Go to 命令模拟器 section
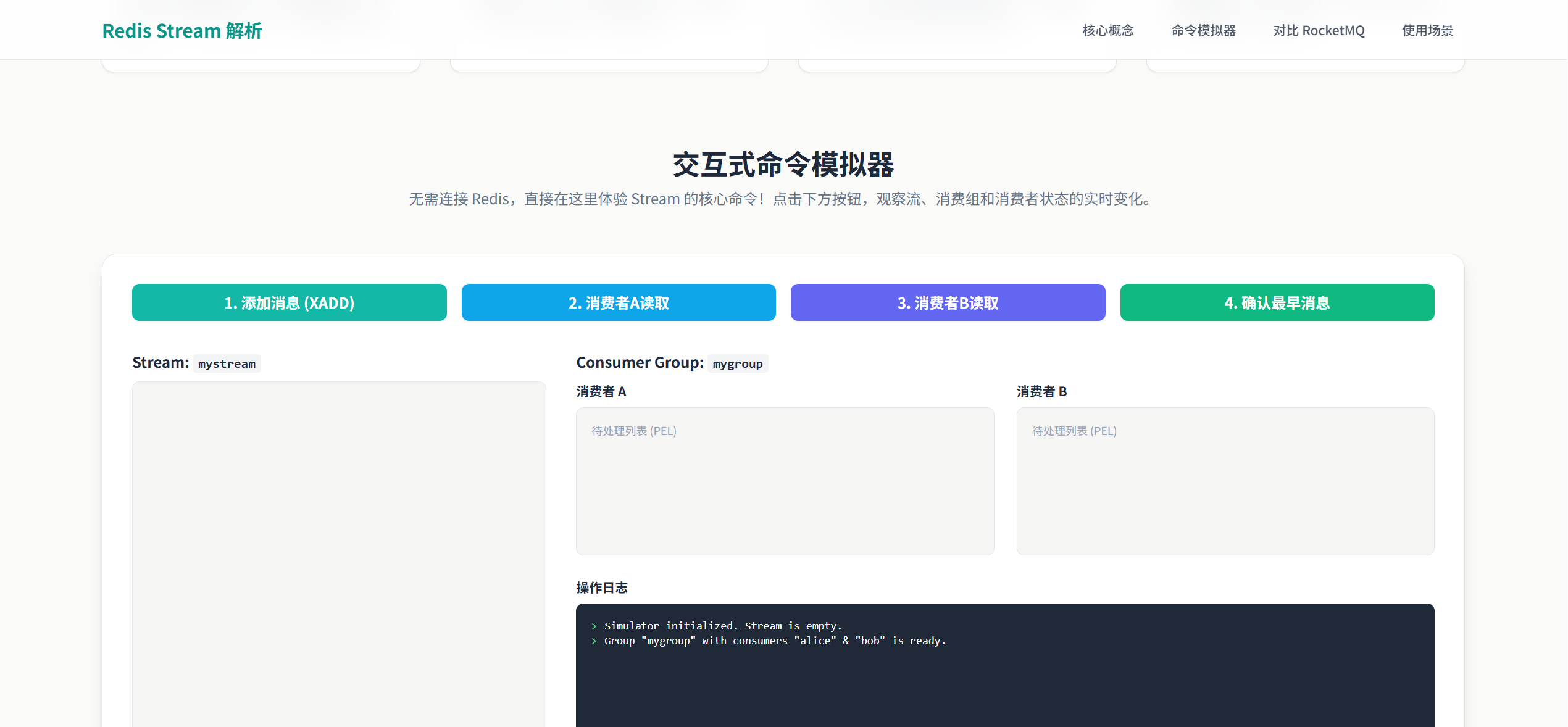Image resolution: width=1568 pixels, height=727 pixels. (1203, 30)
